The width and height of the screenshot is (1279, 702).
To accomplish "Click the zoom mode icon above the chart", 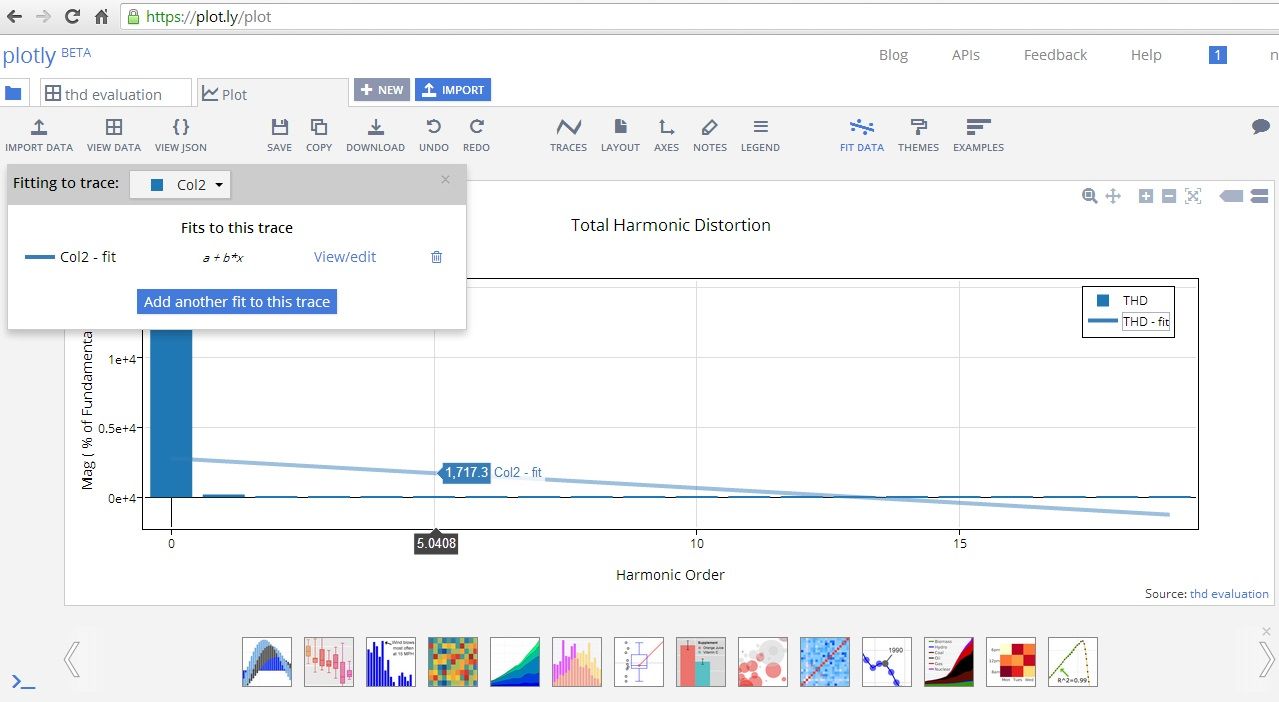I will [1089, 196].
